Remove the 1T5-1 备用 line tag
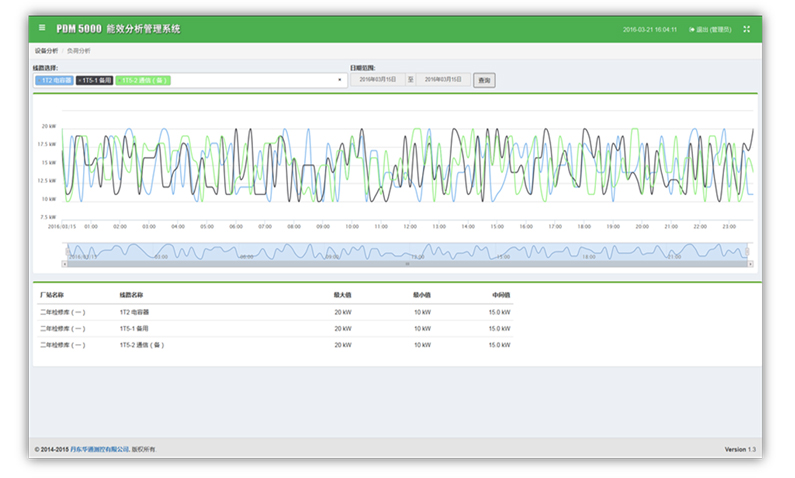The width and height of the screenshot is (795, 478). pyautogui.click(x=80, y=79)
